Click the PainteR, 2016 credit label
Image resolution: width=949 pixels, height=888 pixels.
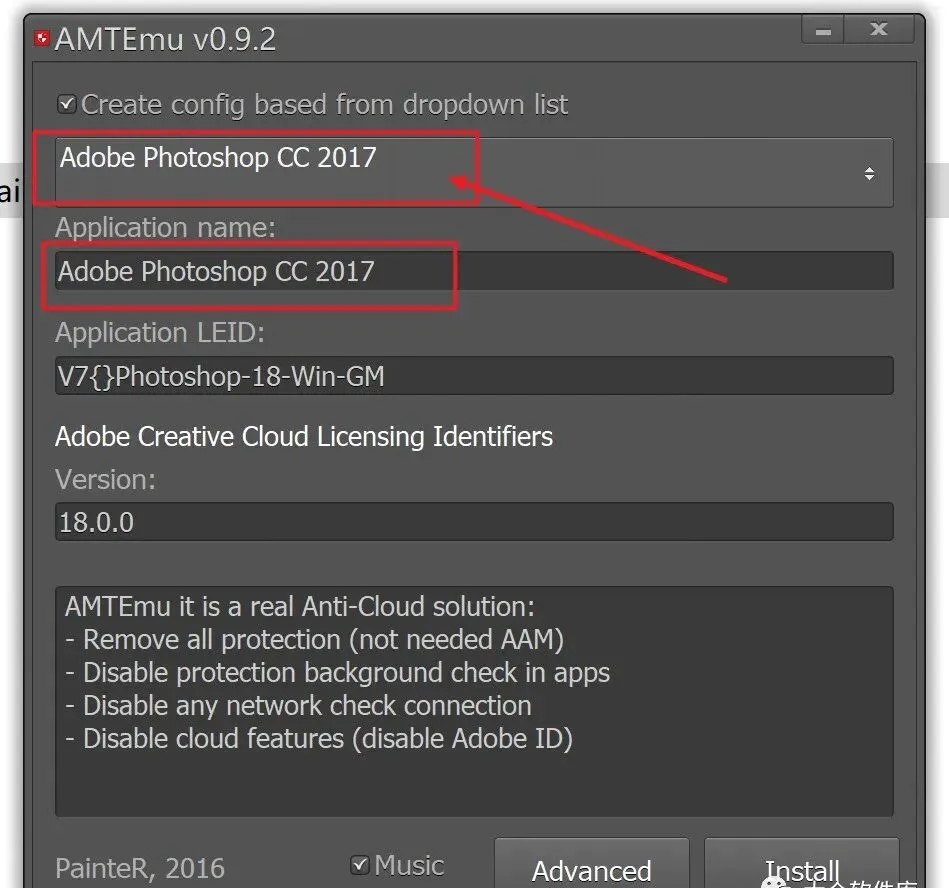pyautogui.click(x=140, y=868)
